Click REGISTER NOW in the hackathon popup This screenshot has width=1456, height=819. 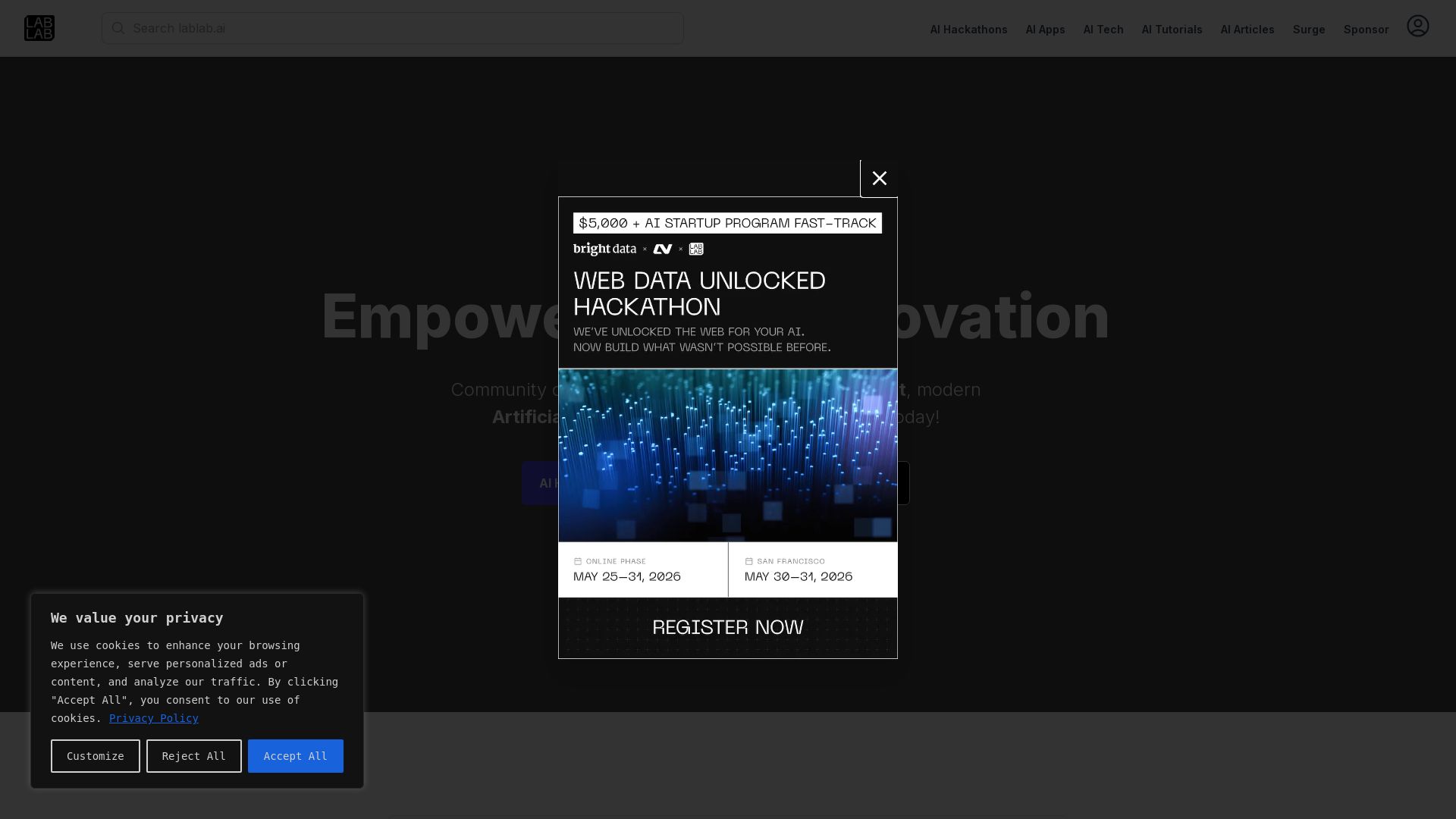(728, 627)
